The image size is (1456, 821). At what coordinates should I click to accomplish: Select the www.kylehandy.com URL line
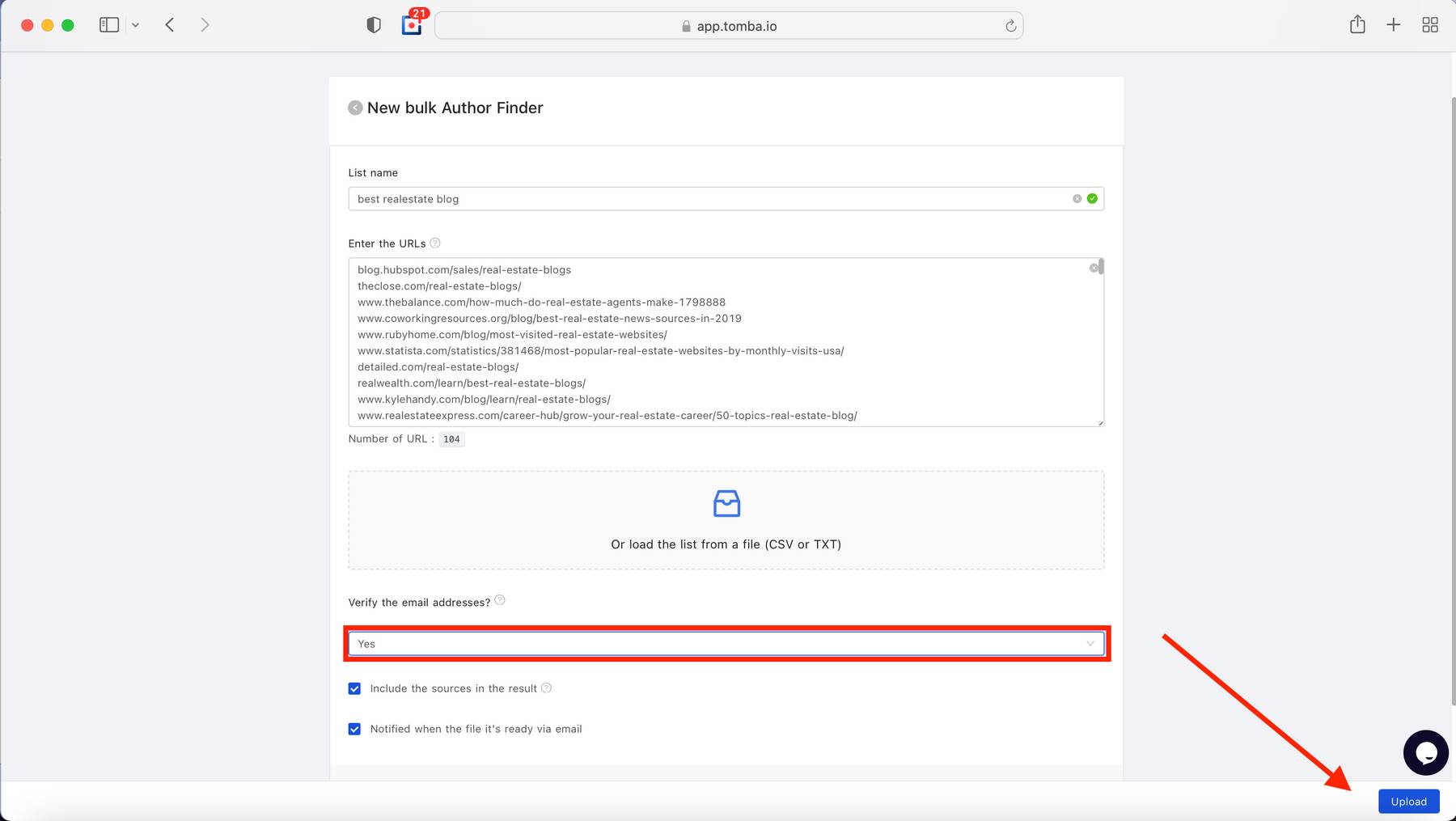(484, 400)
